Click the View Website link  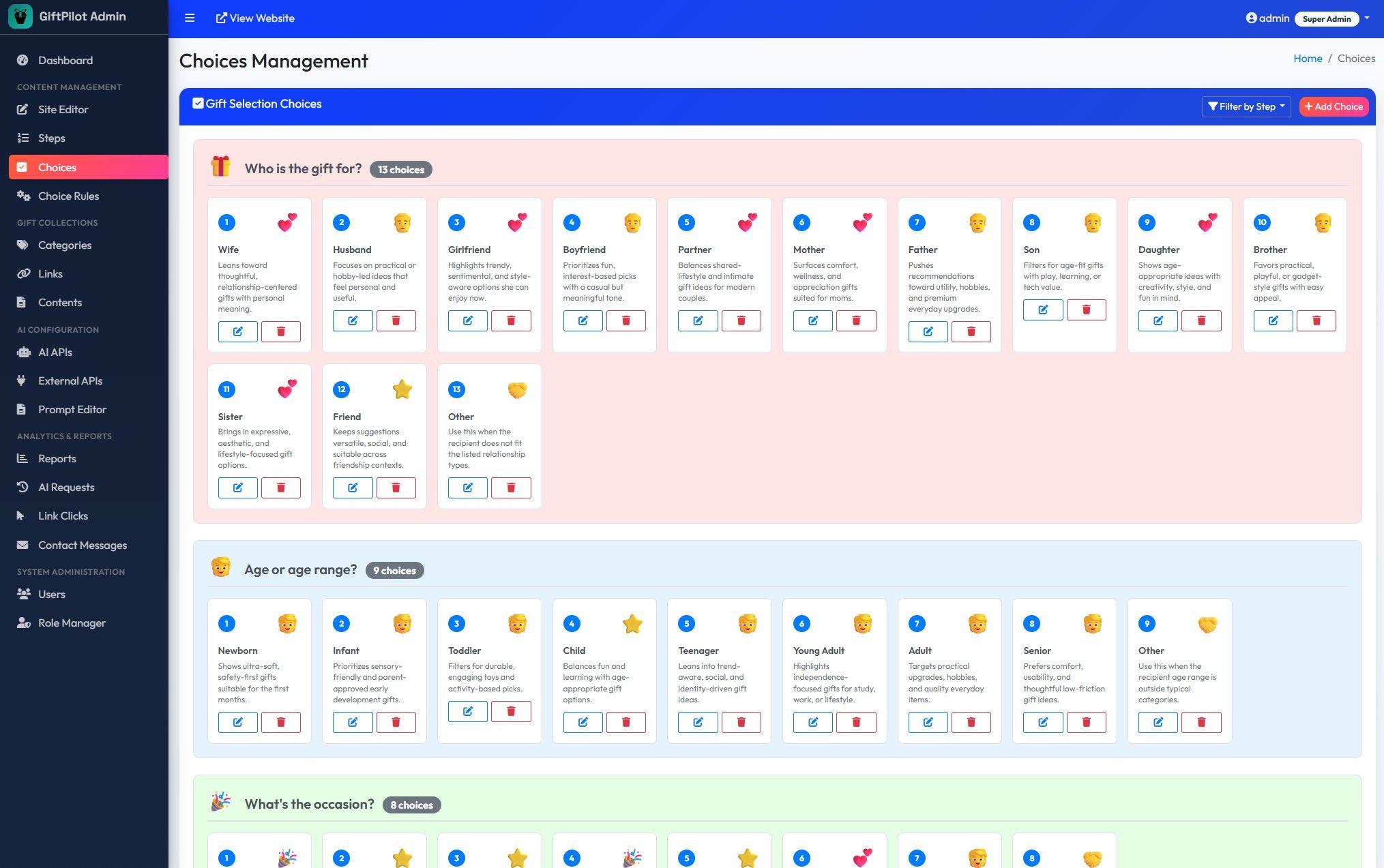255,18
